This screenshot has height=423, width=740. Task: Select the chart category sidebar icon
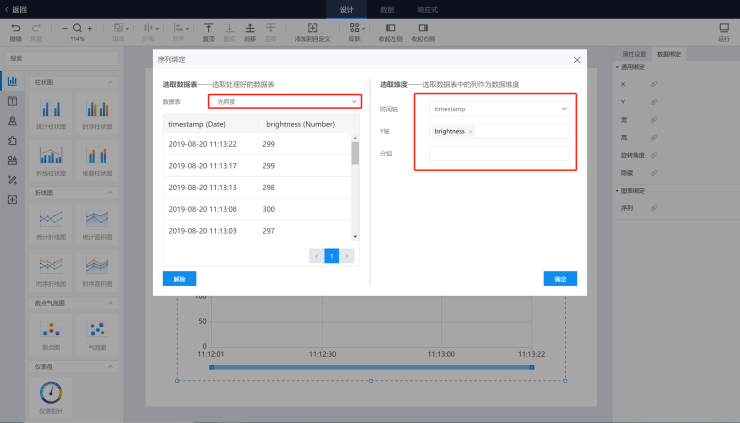(12, 81)
